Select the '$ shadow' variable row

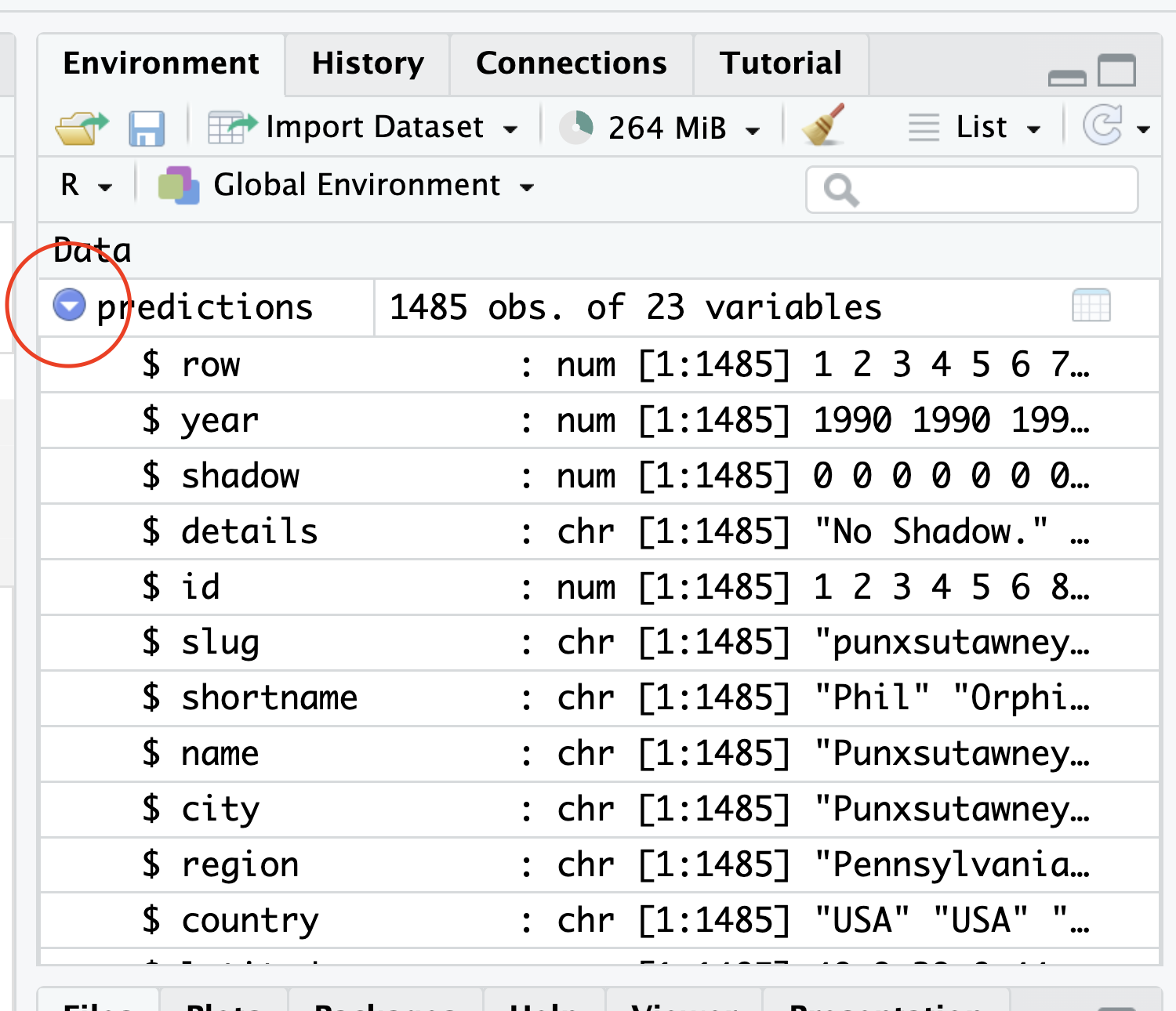(x=600, y=477)
